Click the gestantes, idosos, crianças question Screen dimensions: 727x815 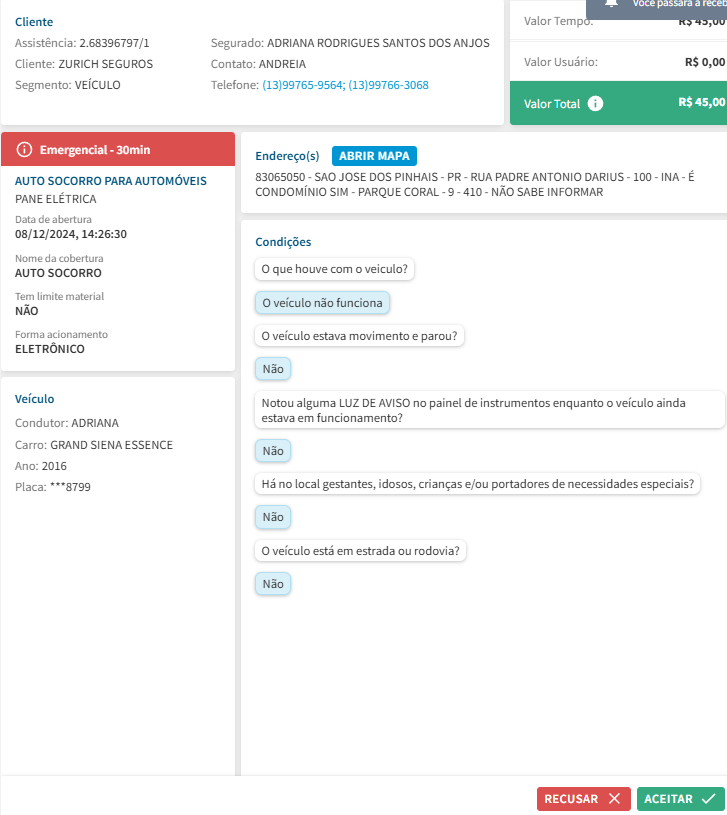click(478, 484)
